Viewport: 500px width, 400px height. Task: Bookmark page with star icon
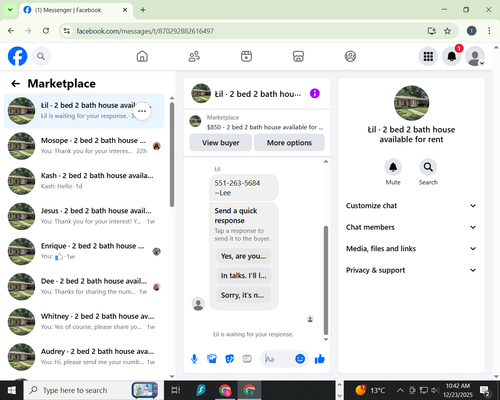click(447, 31)
